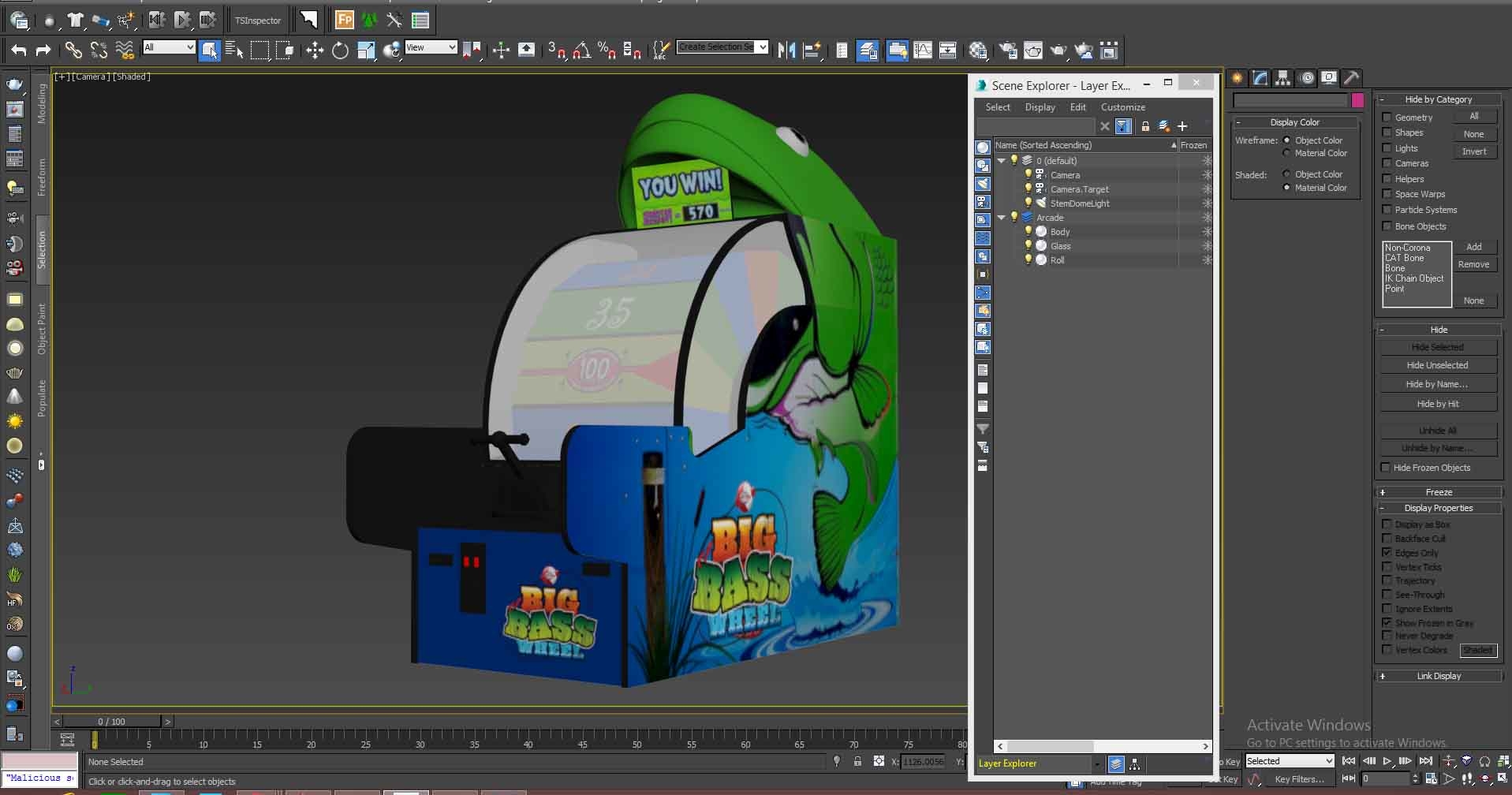Click the color swatch beside the search field

click(1357, 100)
